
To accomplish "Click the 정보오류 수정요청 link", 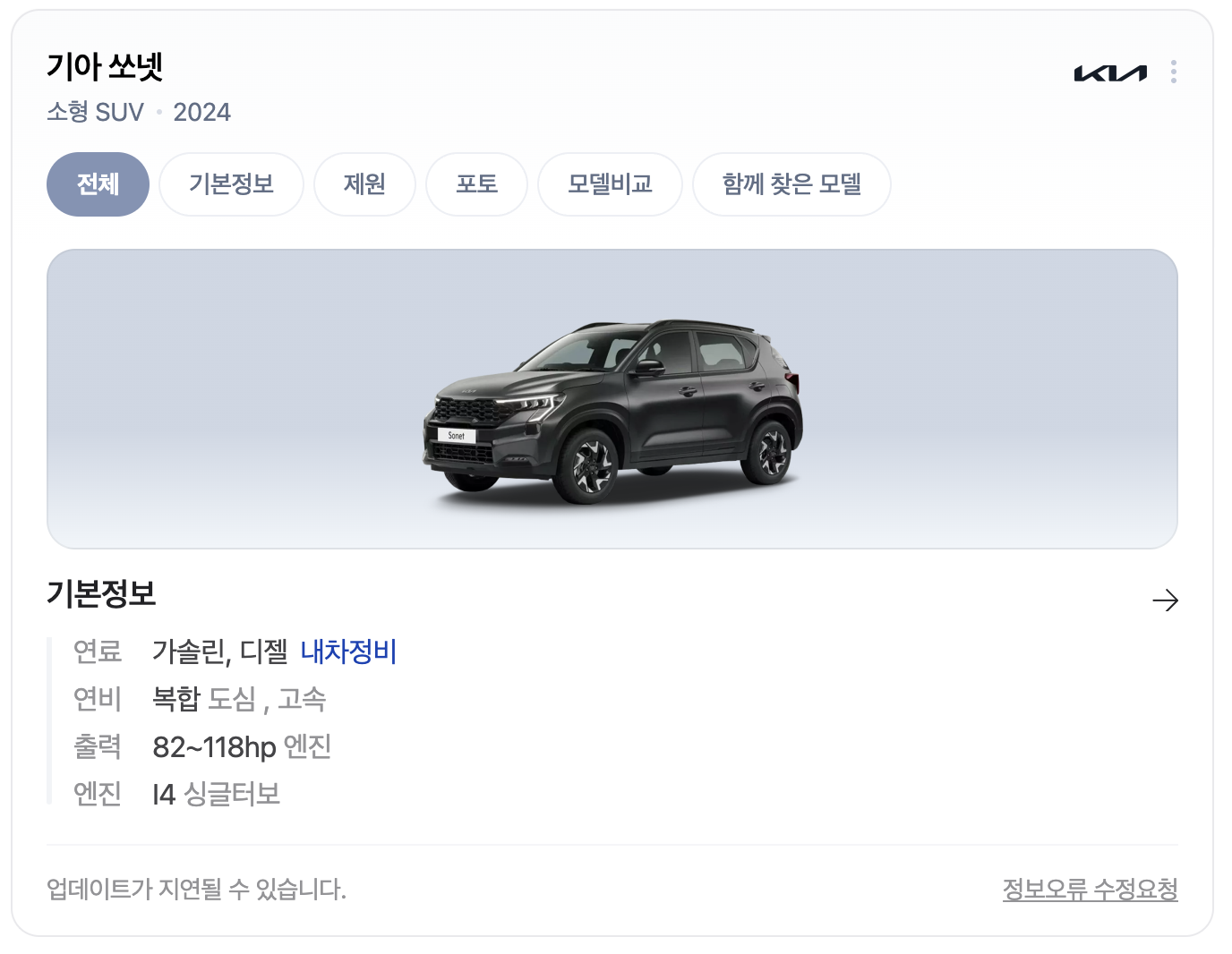I will (x=1090, y=890).
